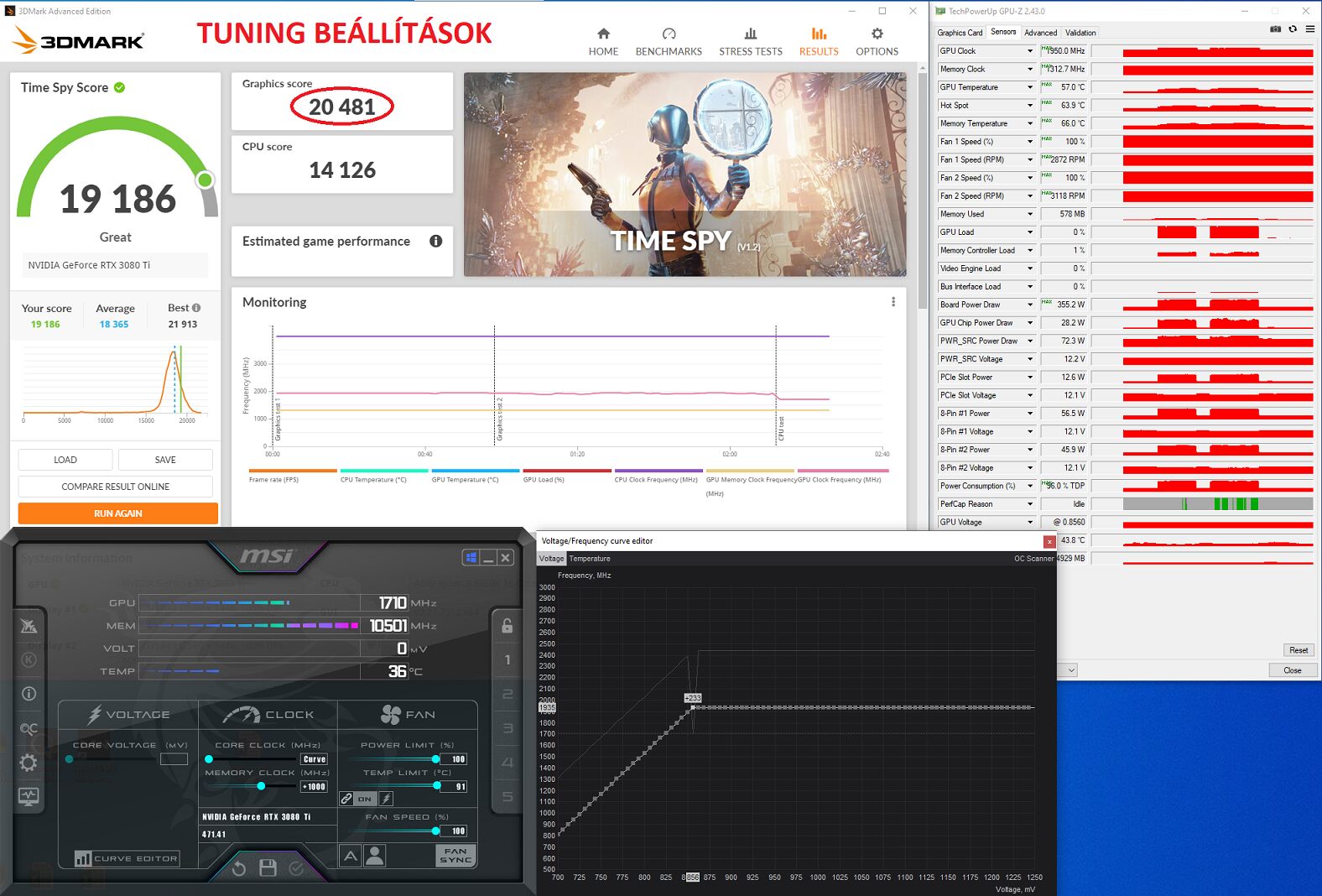Image resolution: width=1322 pixels, height=896 pixels.
Task: Open the Afterburner information icon
Action: click(29, 694)
